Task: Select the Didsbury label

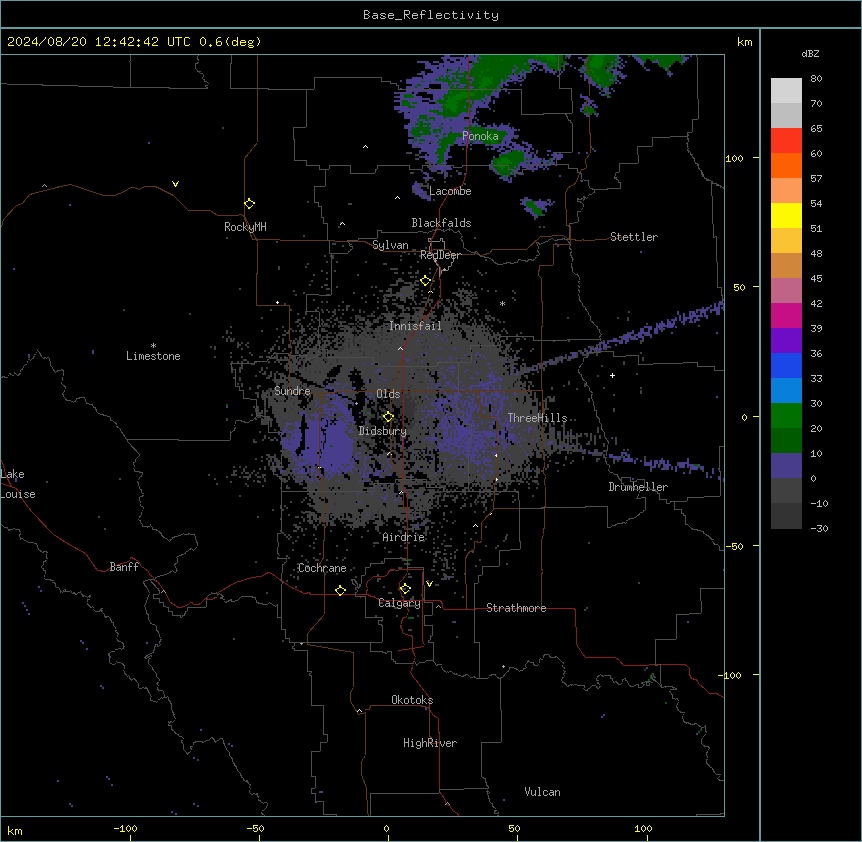Action: 383,431
